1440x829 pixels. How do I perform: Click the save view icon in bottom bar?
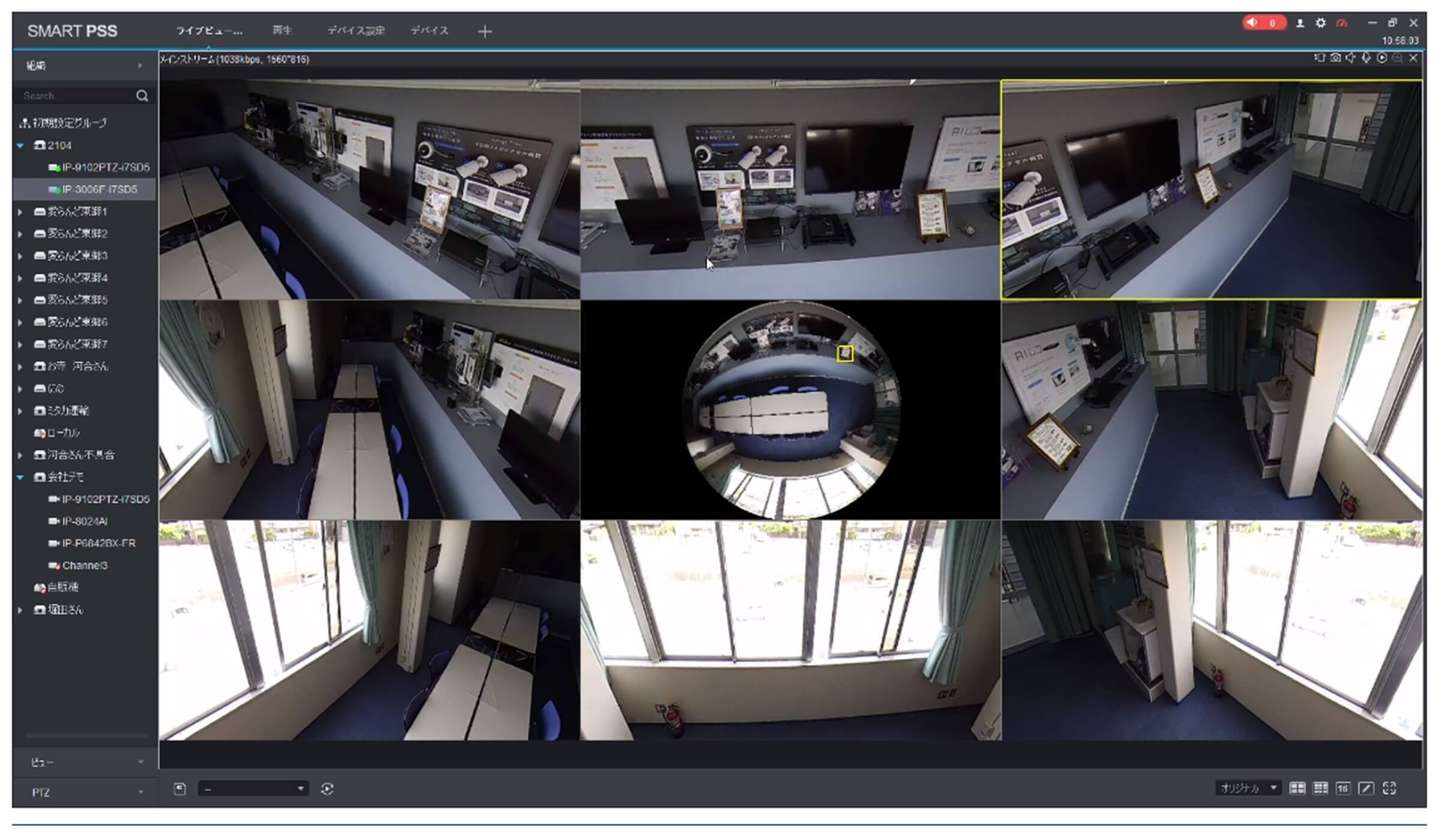pos(180,788)
